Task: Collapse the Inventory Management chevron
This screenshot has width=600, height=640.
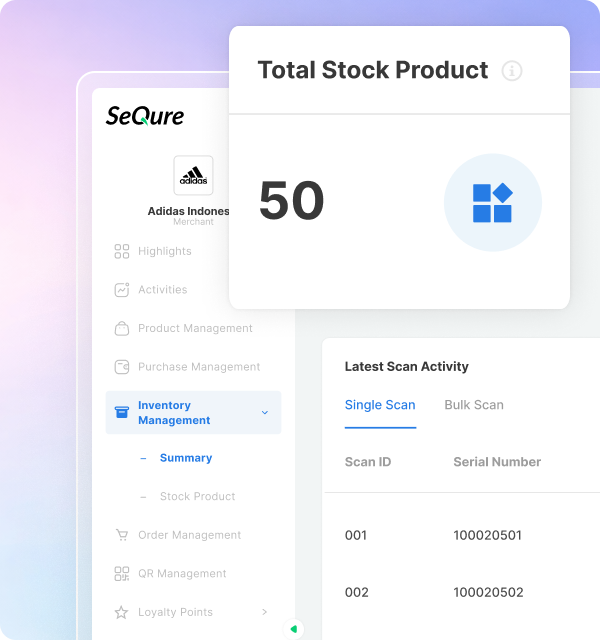Action: (264, 412)
